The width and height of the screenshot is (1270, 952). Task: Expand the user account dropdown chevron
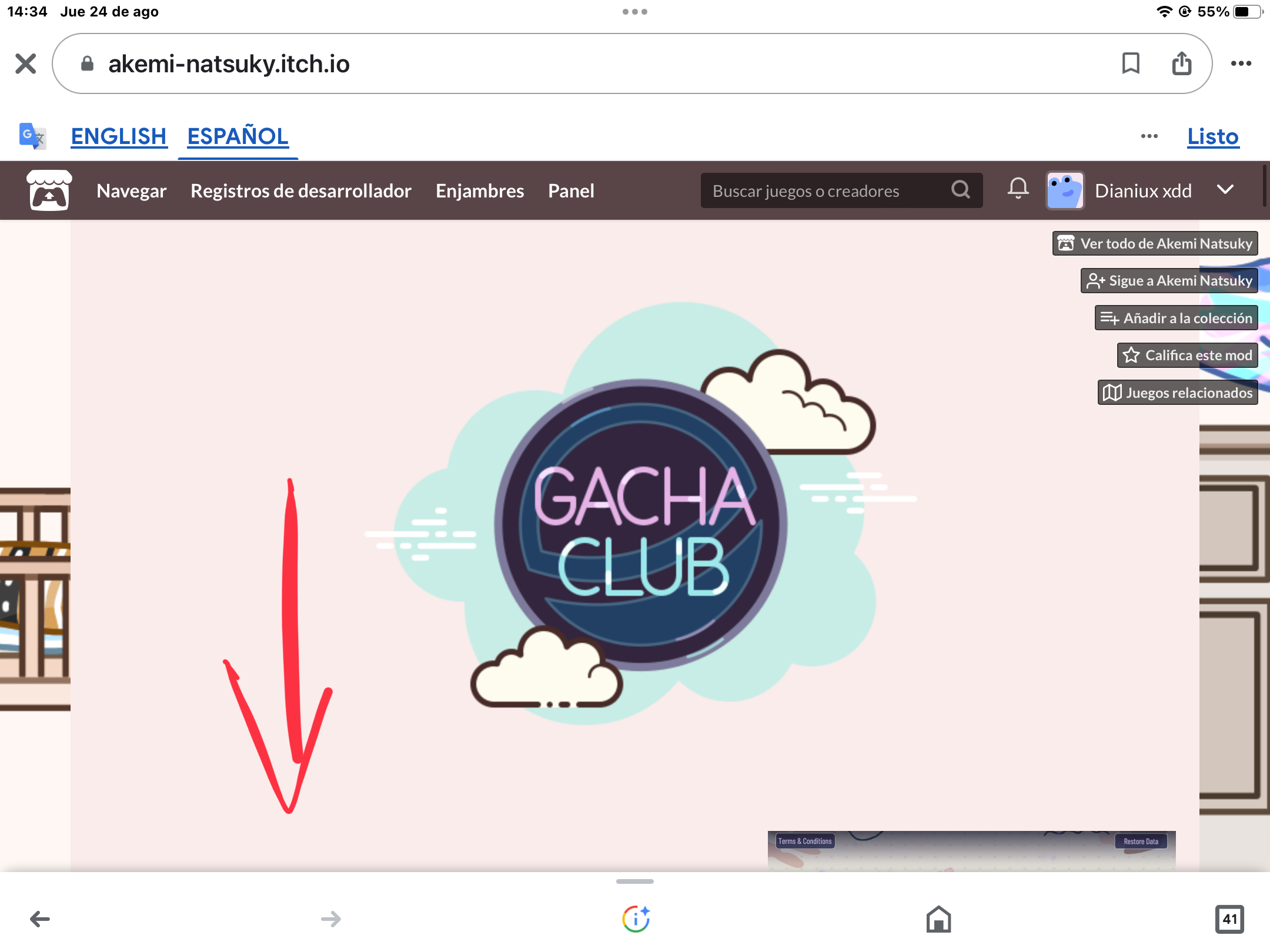tap(1225, 190)
